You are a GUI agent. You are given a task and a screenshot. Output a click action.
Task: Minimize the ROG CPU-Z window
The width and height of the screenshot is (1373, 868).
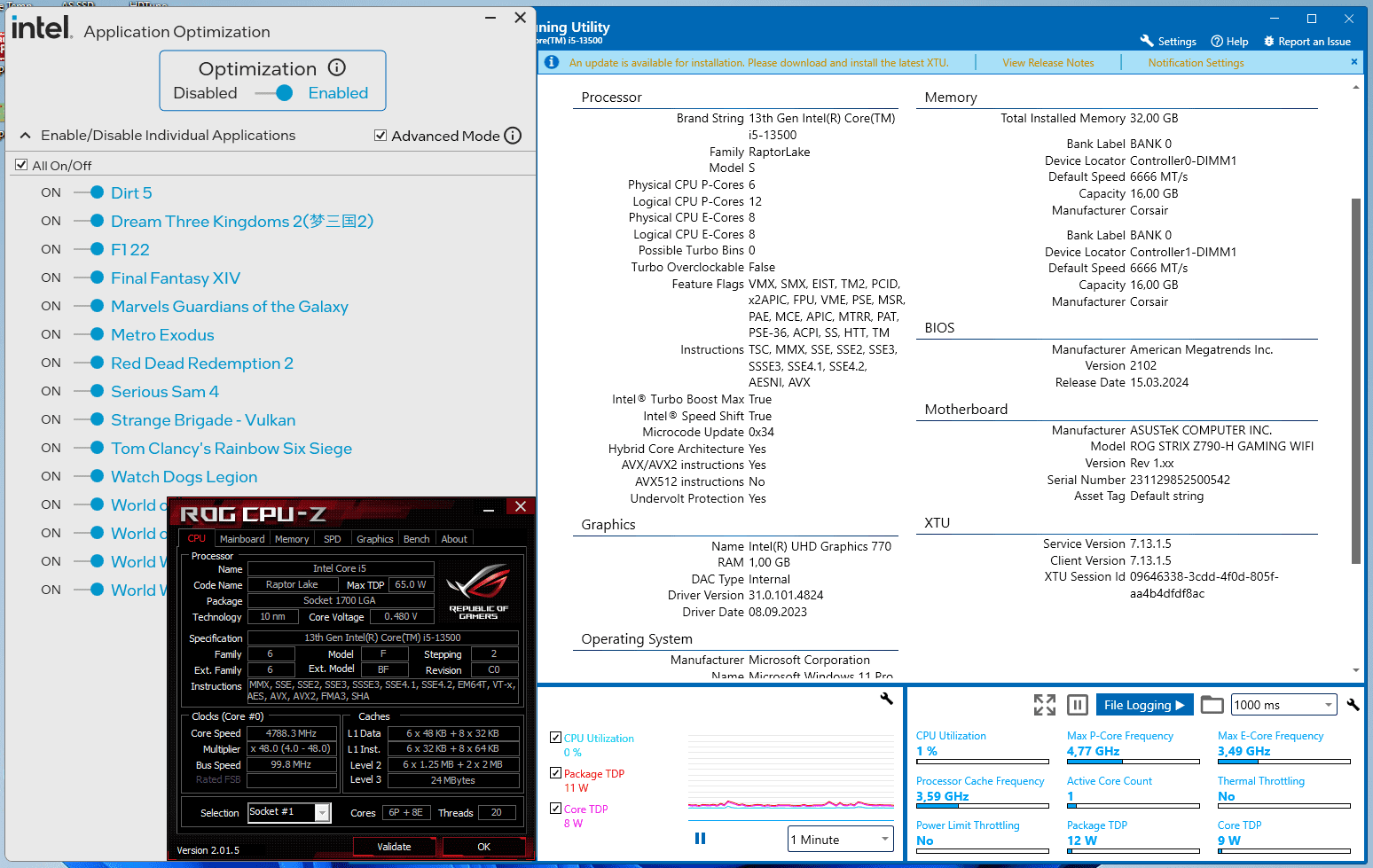[489, 510]
